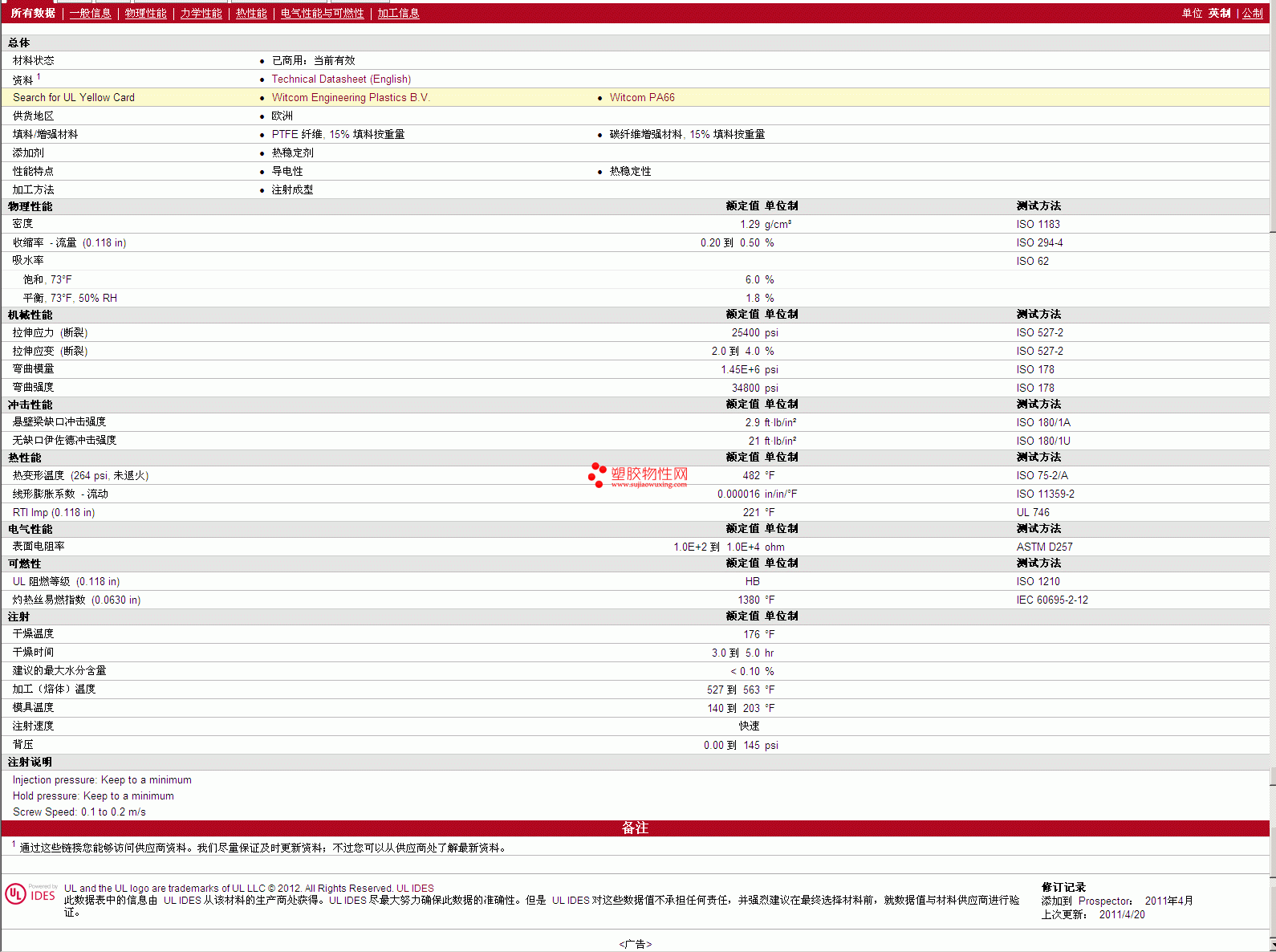Click the 1.29 density value
This screenshot has width=1276, height=952.
tap(750, 224)
